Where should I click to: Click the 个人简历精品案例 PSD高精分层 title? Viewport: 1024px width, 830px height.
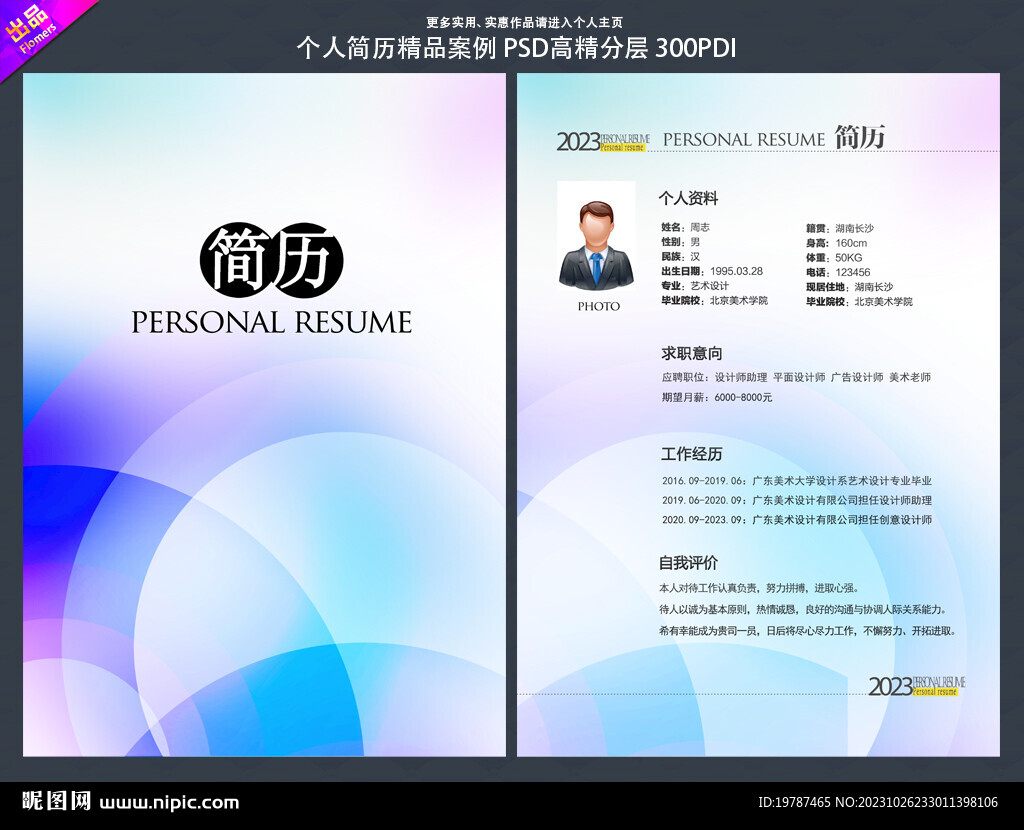click(516, 48)
